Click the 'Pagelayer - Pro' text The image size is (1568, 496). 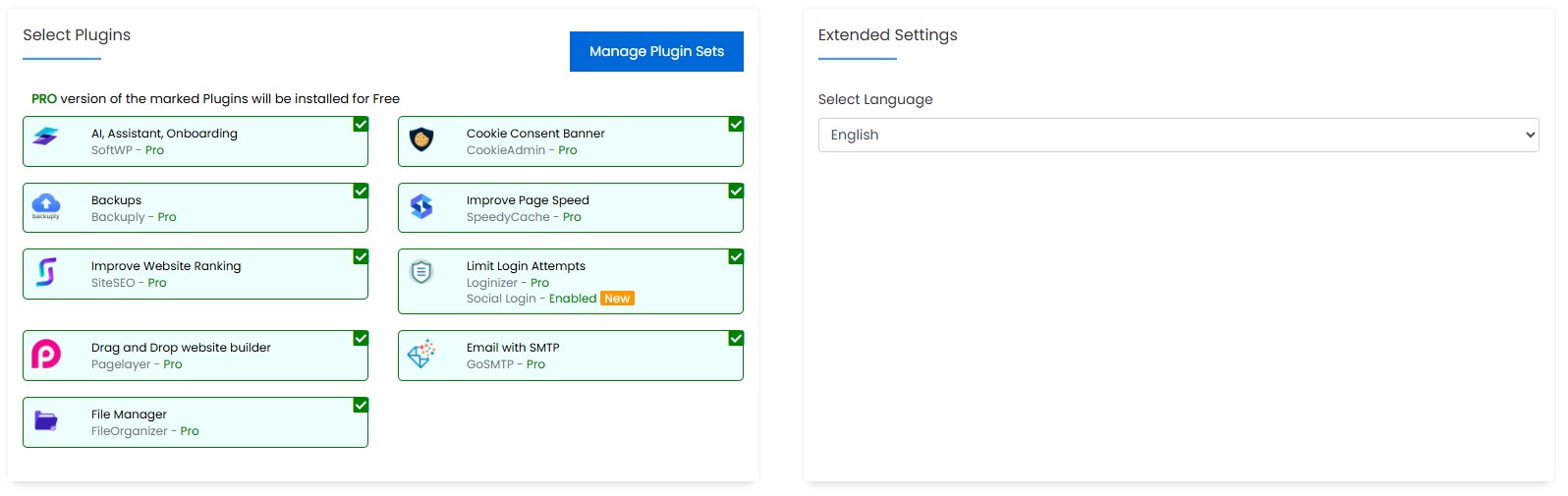[137, 364]
